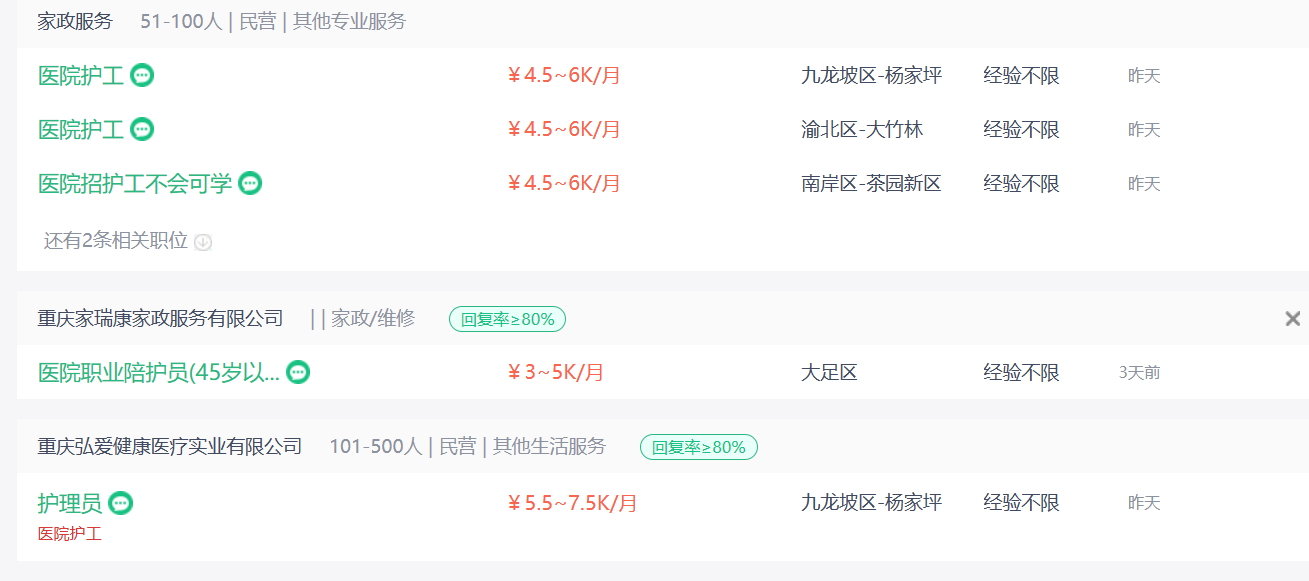Open chat icon beside first 医院护工 listing
Screen dimensions: 1309x581
click(x=142, y=75)
